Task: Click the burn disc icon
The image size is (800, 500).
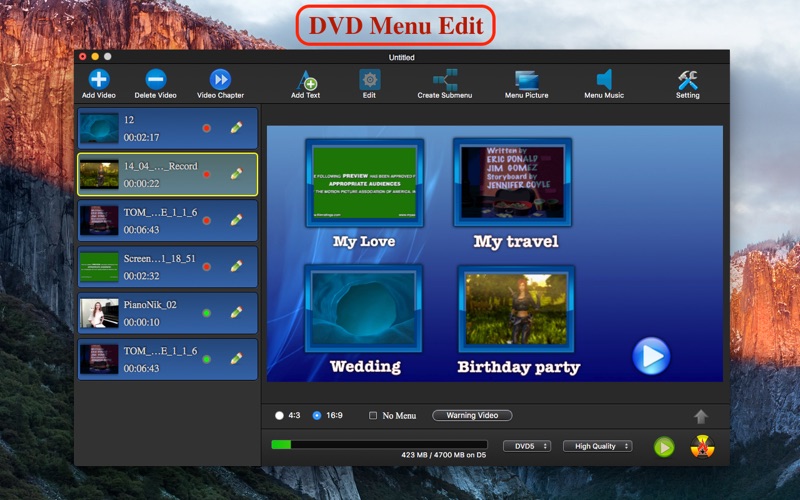Action: pyautogui.click(x=703, y=447)
